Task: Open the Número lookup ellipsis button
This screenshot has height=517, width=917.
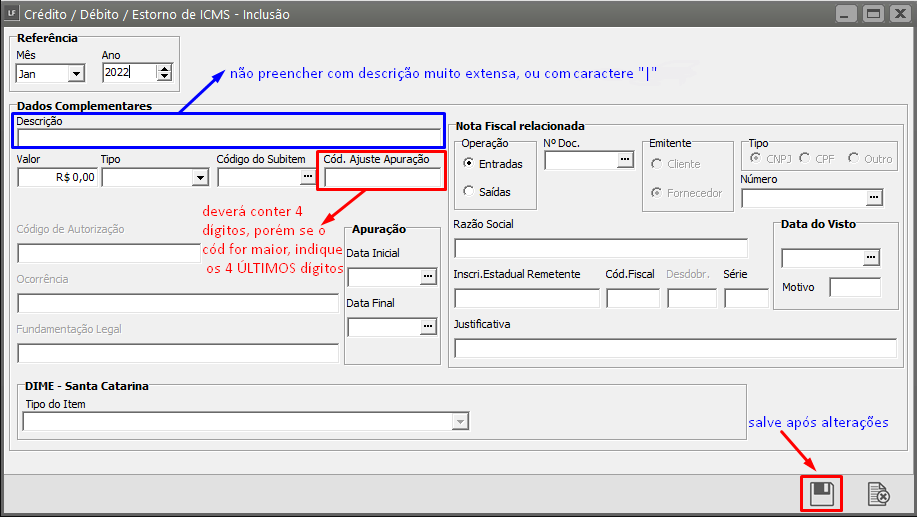Action: click(x=874, y=198)
